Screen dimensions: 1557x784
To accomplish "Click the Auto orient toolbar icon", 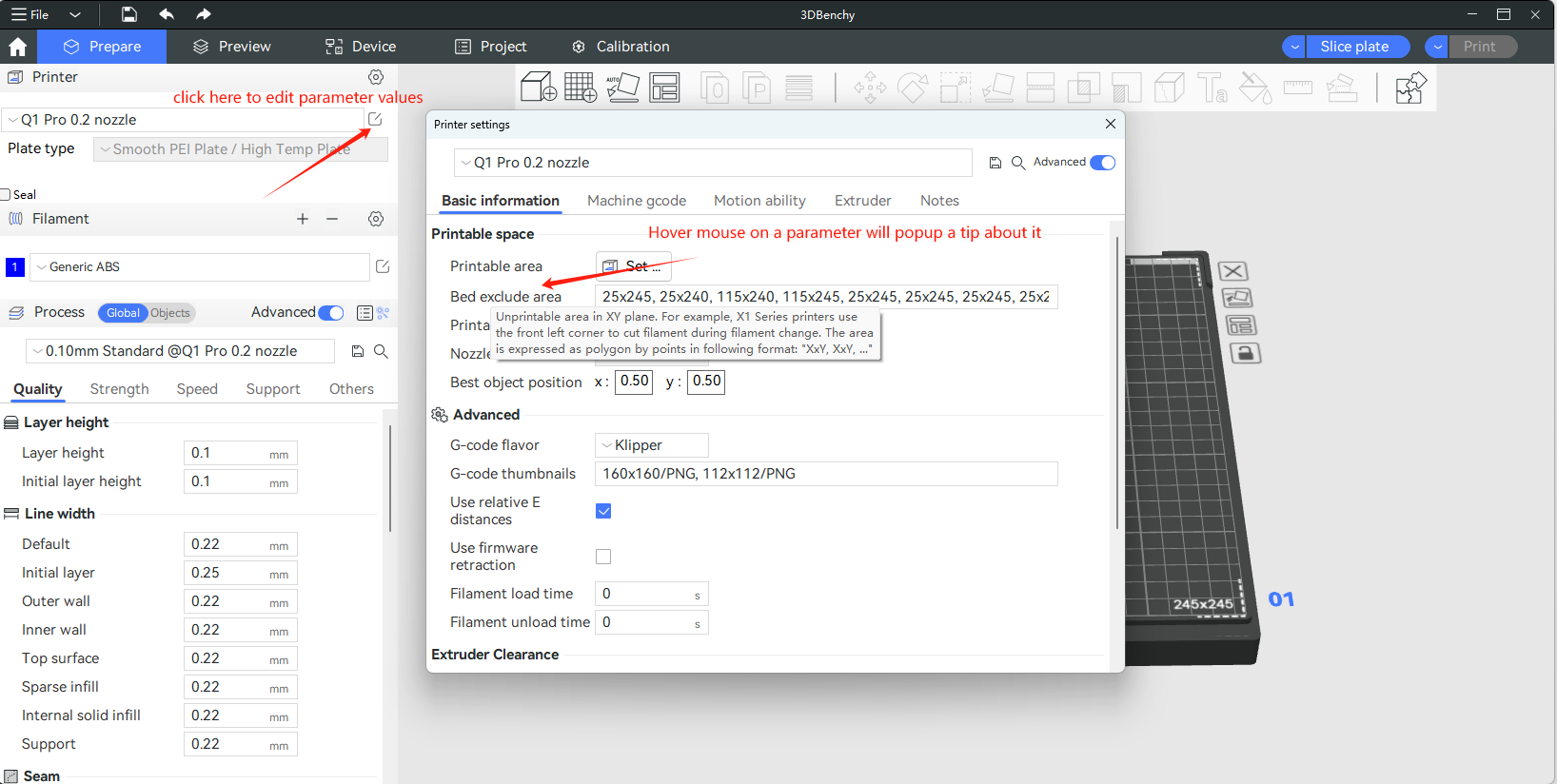I will point(623,88).
